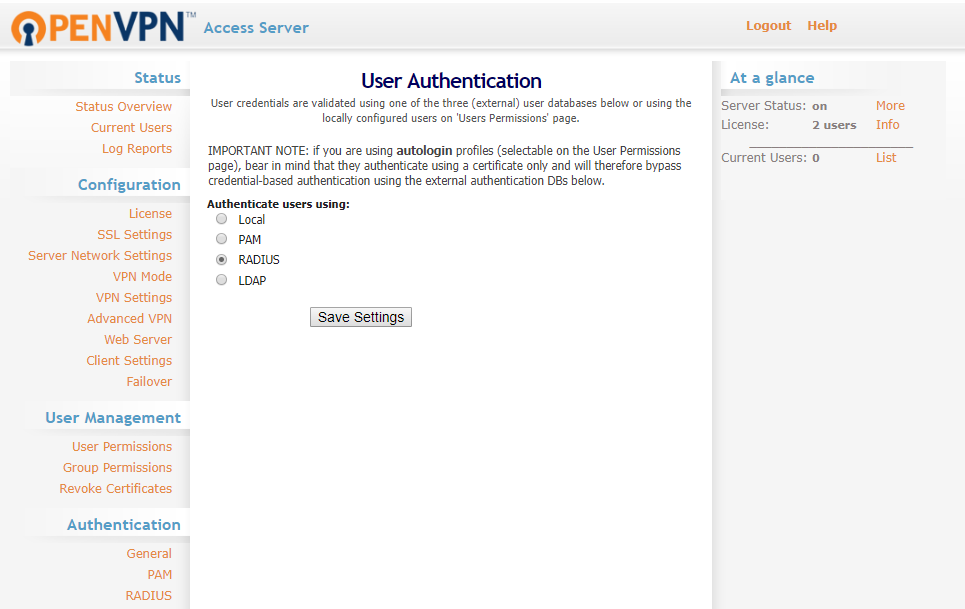Click List to view current users

point(886,157)
